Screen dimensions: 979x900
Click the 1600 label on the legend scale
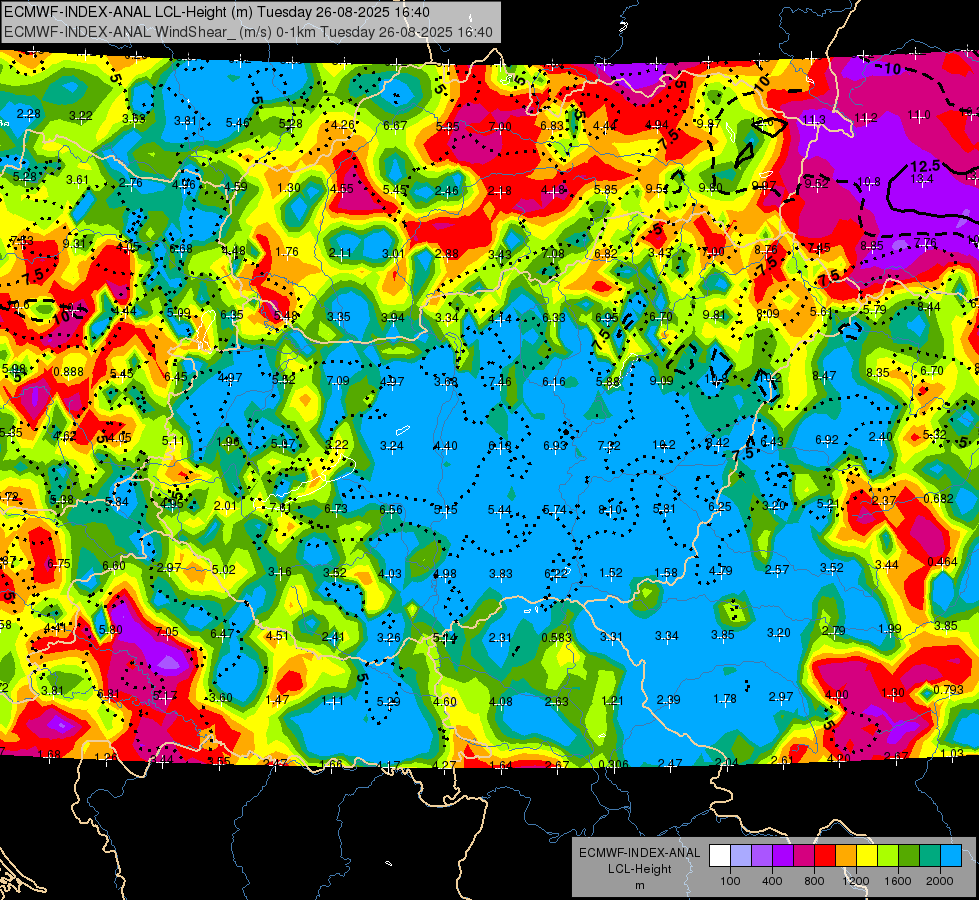click(x=897, y=881)
